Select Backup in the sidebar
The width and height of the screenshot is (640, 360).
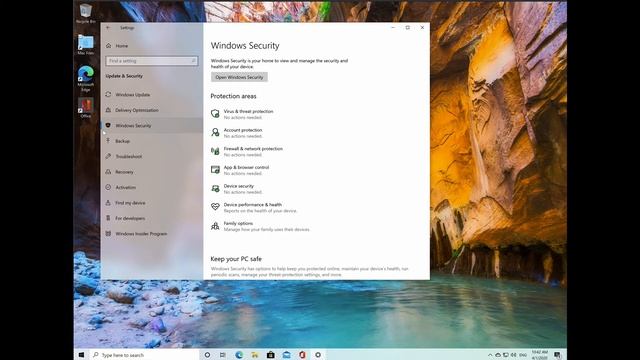(152, 141)
